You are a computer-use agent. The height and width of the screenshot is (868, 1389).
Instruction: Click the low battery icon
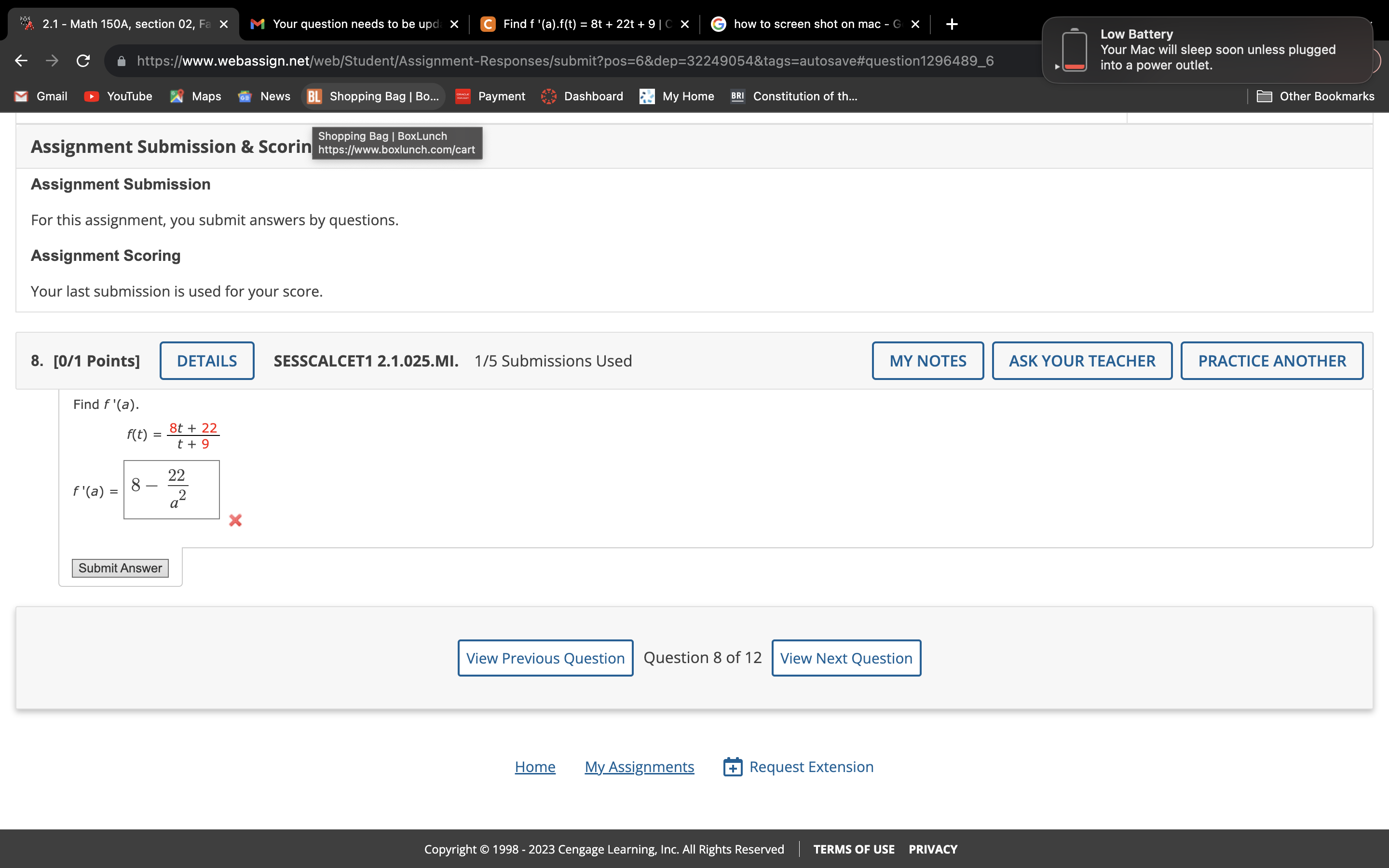point(1074,50)
